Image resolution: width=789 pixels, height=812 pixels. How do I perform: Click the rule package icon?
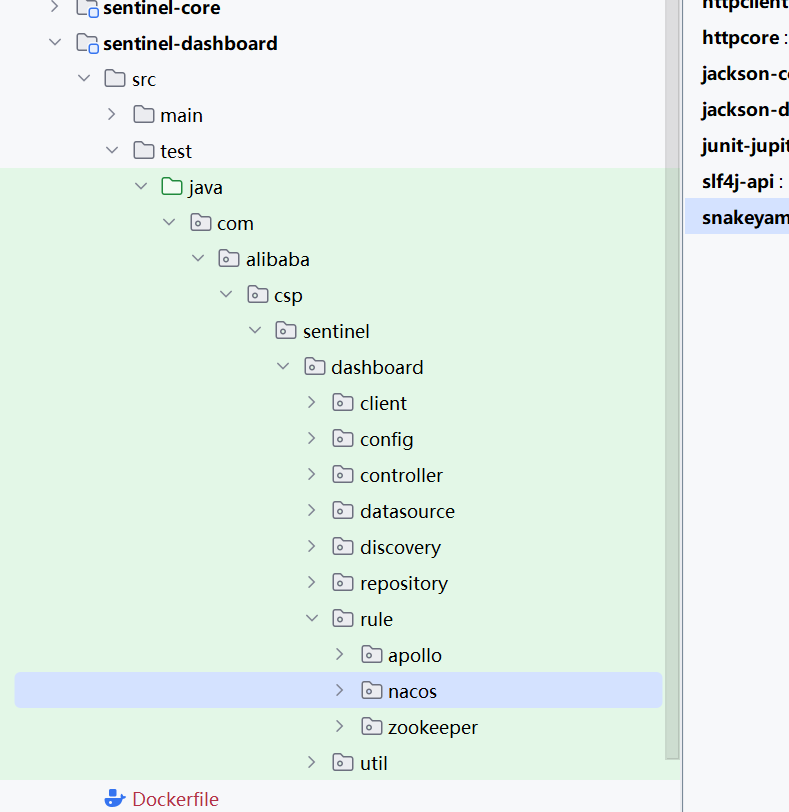coord(343,619)
